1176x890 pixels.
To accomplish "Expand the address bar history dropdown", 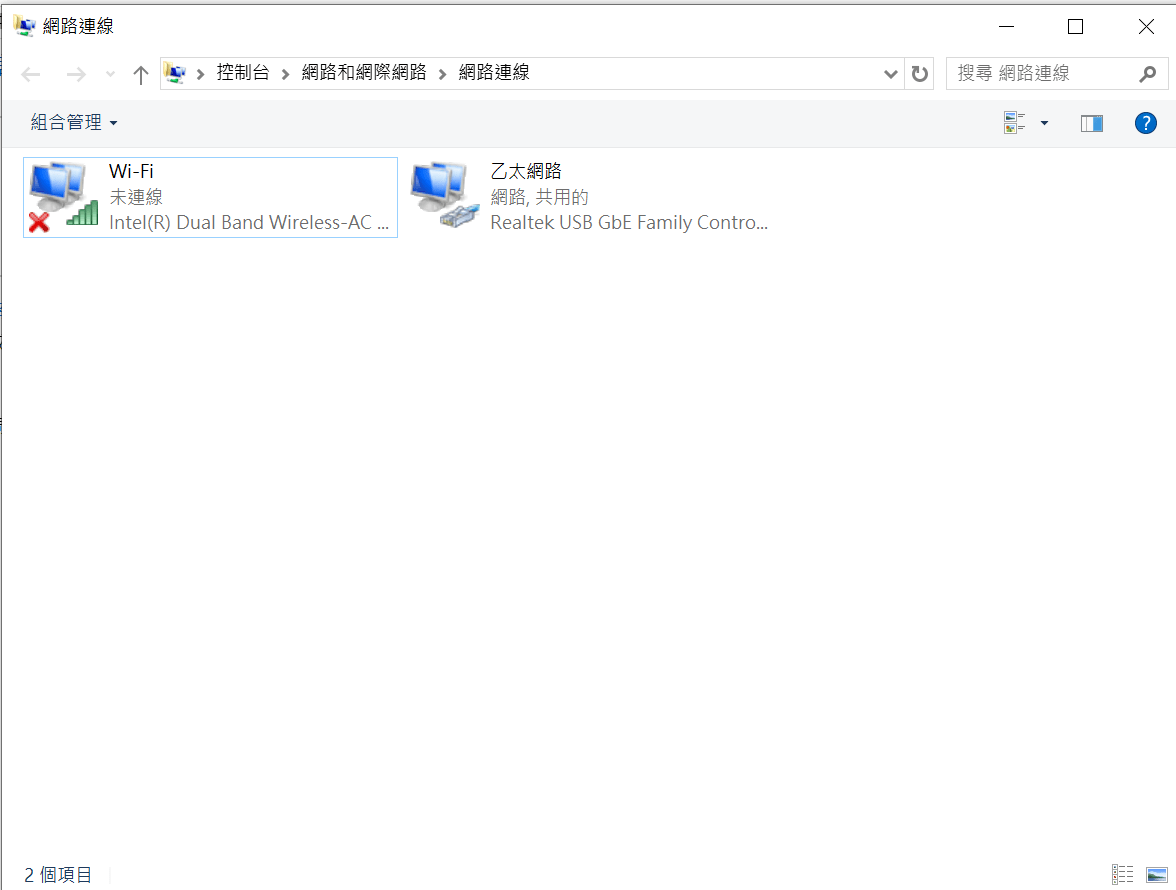I will click(890, 73).
